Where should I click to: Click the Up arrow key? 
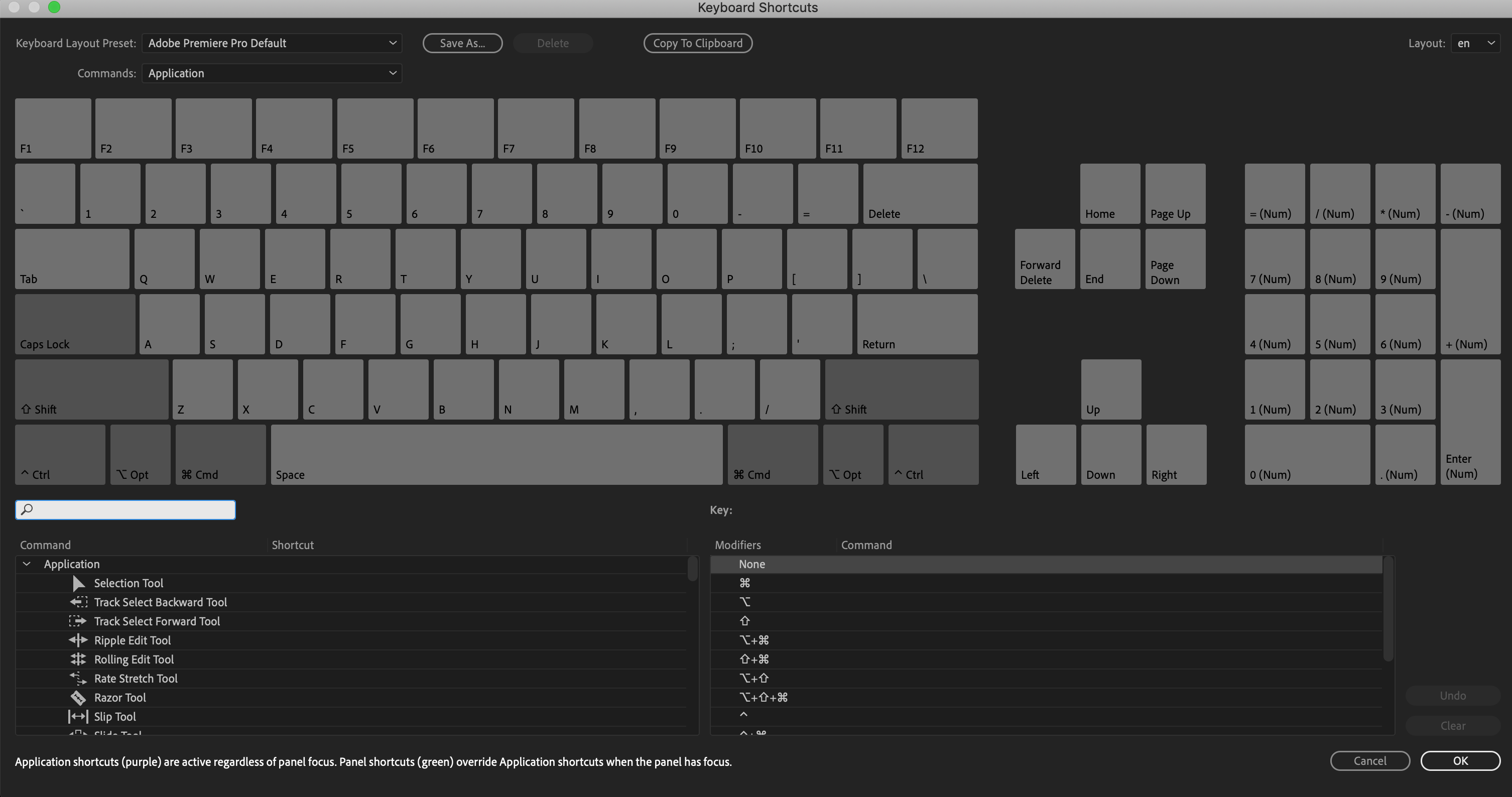click(1111, 389)
